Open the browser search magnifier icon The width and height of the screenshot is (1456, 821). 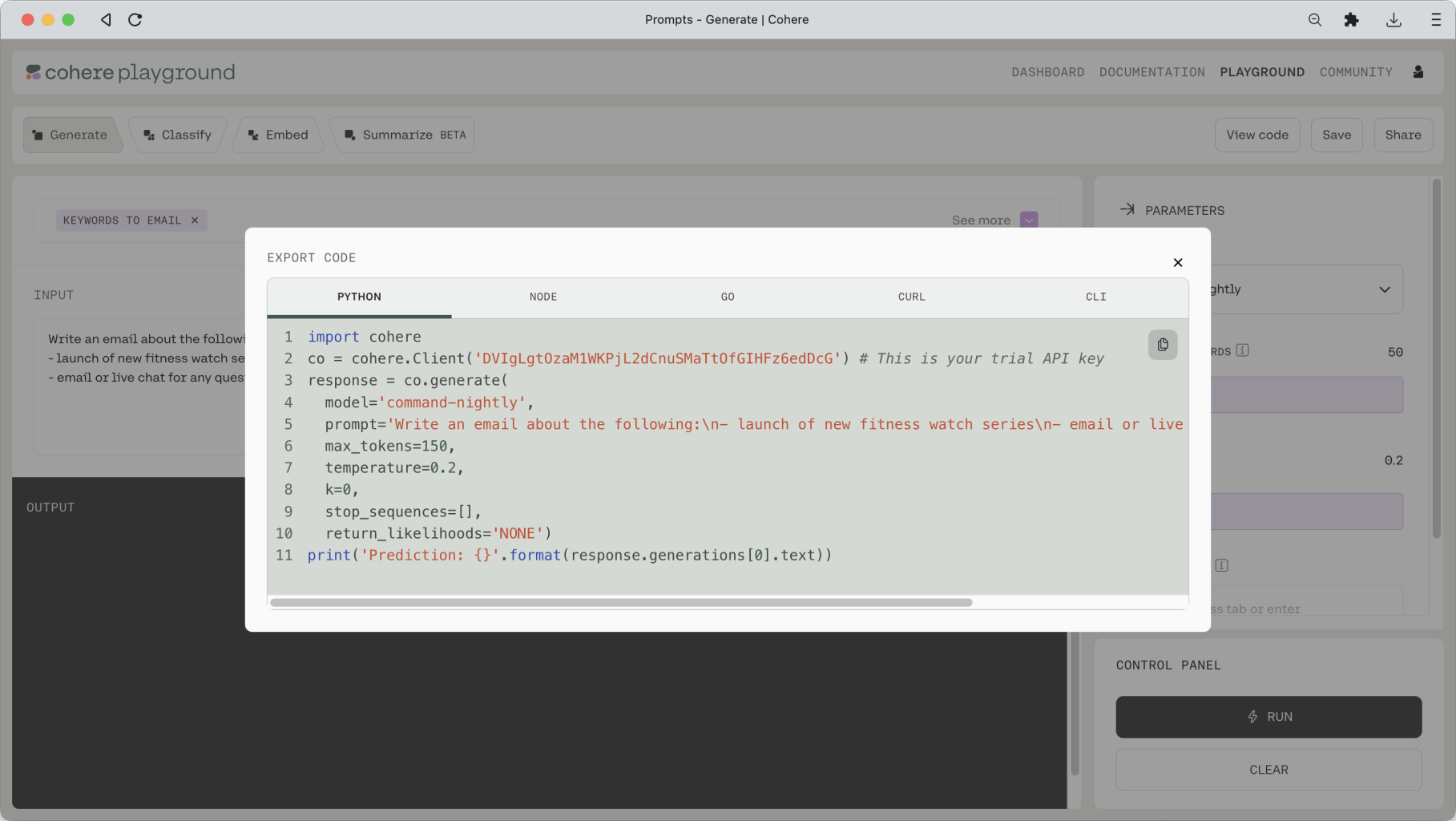[1314, 20]
